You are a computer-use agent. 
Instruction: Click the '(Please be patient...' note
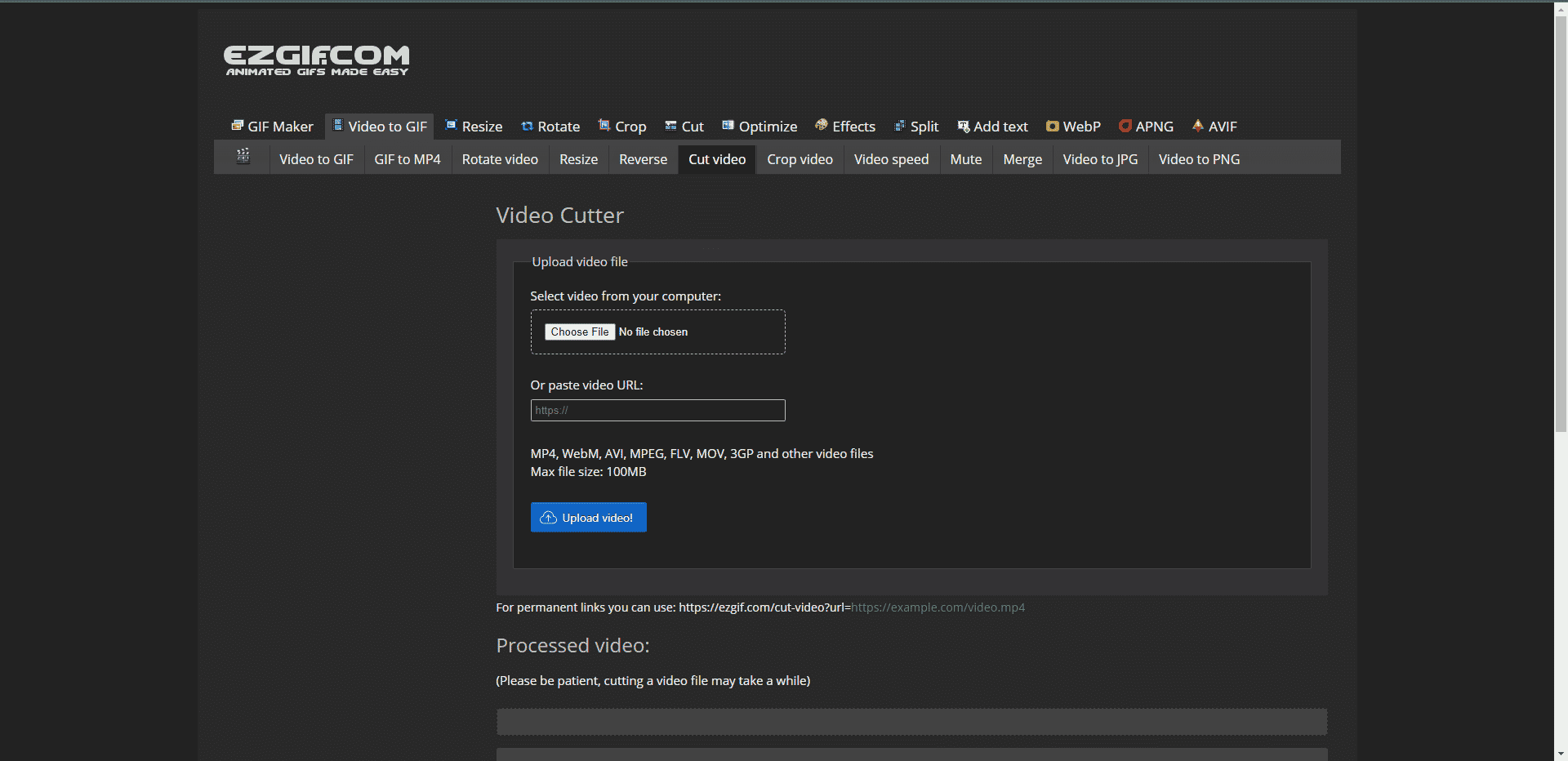[x=653, y=681]
